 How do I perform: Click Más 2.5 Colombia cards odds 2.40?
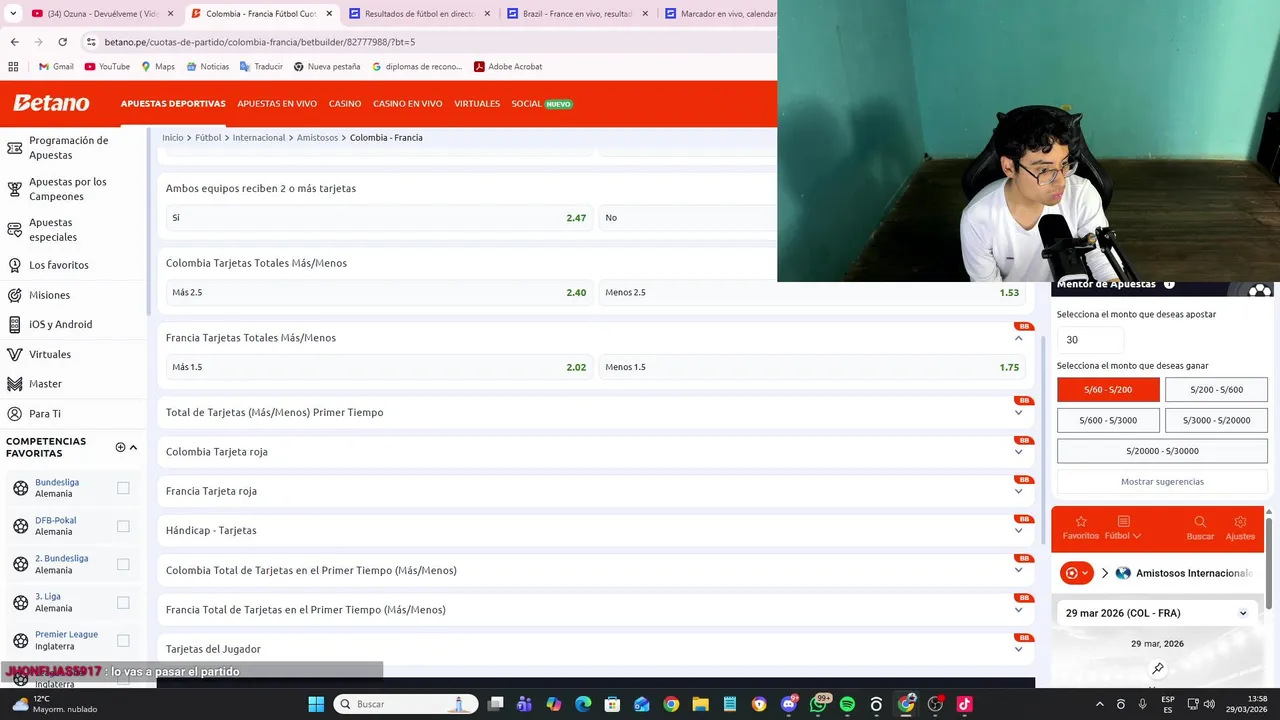(x=379, y=293)
